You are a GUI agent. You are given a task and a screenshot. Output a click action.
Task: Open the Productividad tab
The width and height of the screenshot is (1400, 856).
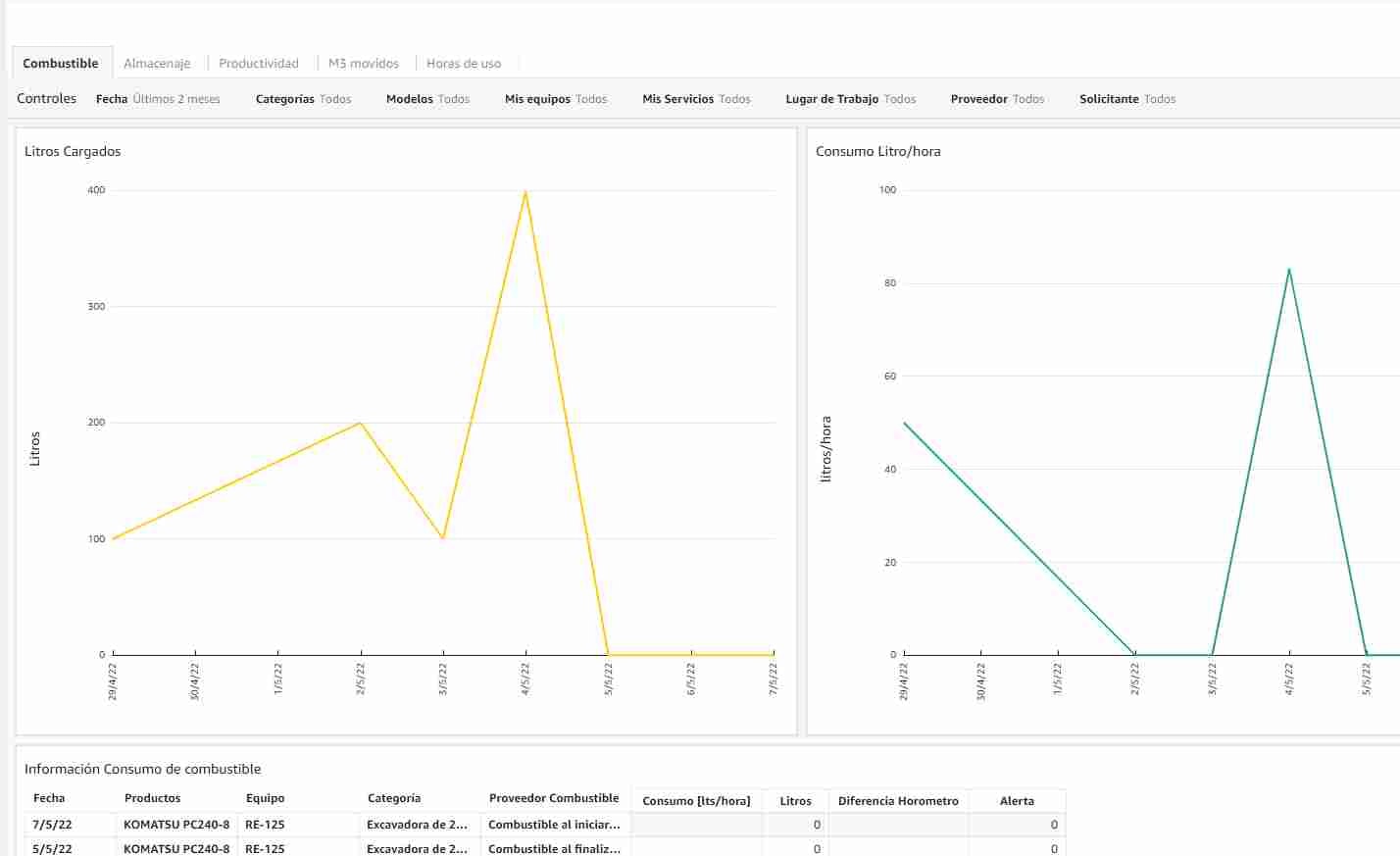pyautogui.click(x=259, y=64)
